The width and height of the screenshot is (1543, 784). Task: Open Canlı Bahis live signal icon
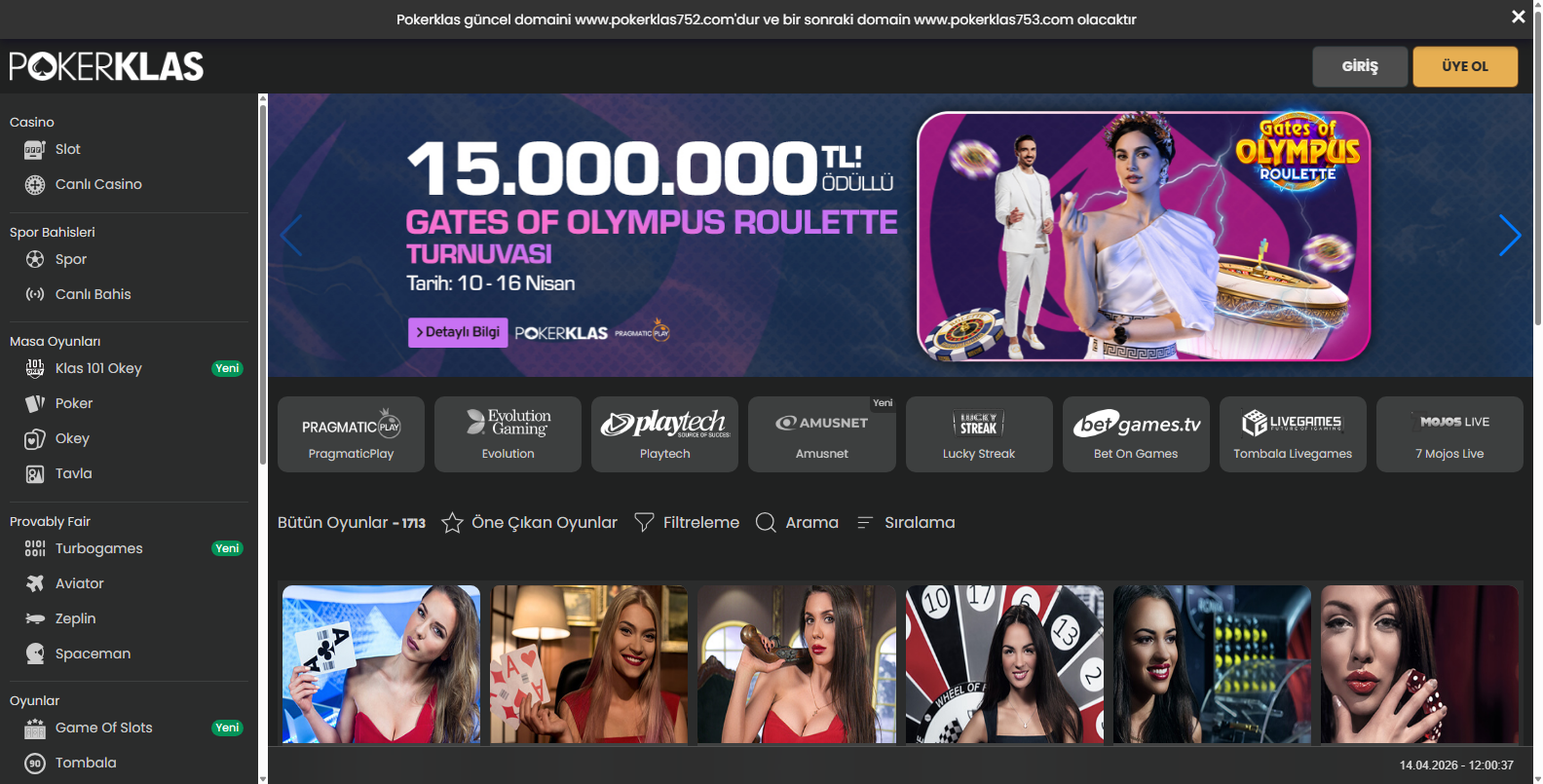coord(35,294)
